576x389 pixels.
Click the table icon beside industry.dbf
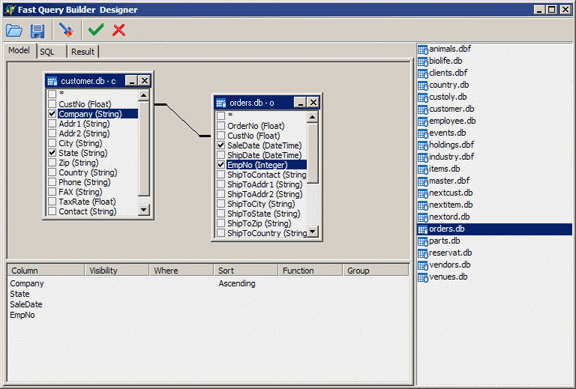point(423,157)
